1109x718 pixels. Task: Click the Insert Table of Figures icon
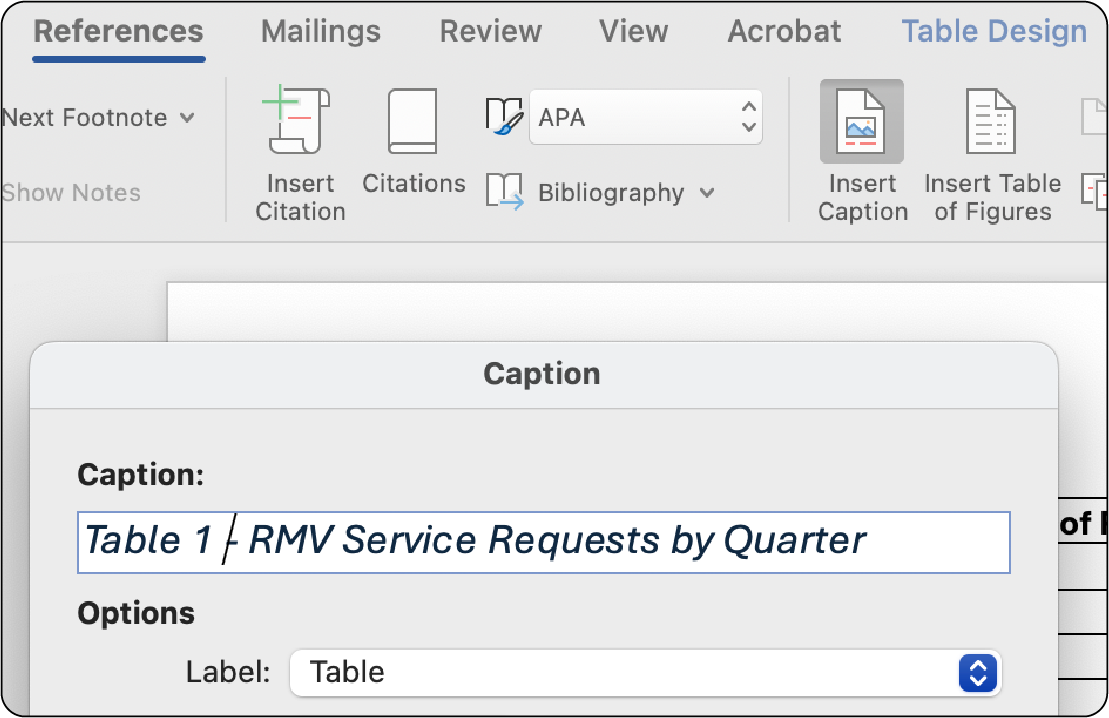(991, 120)
